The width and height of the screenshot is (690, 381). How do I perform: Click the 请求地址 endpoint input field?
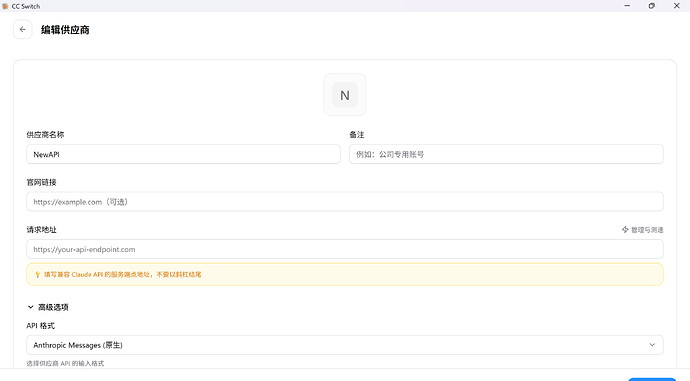pyautogui.click(x=345, y=249)
